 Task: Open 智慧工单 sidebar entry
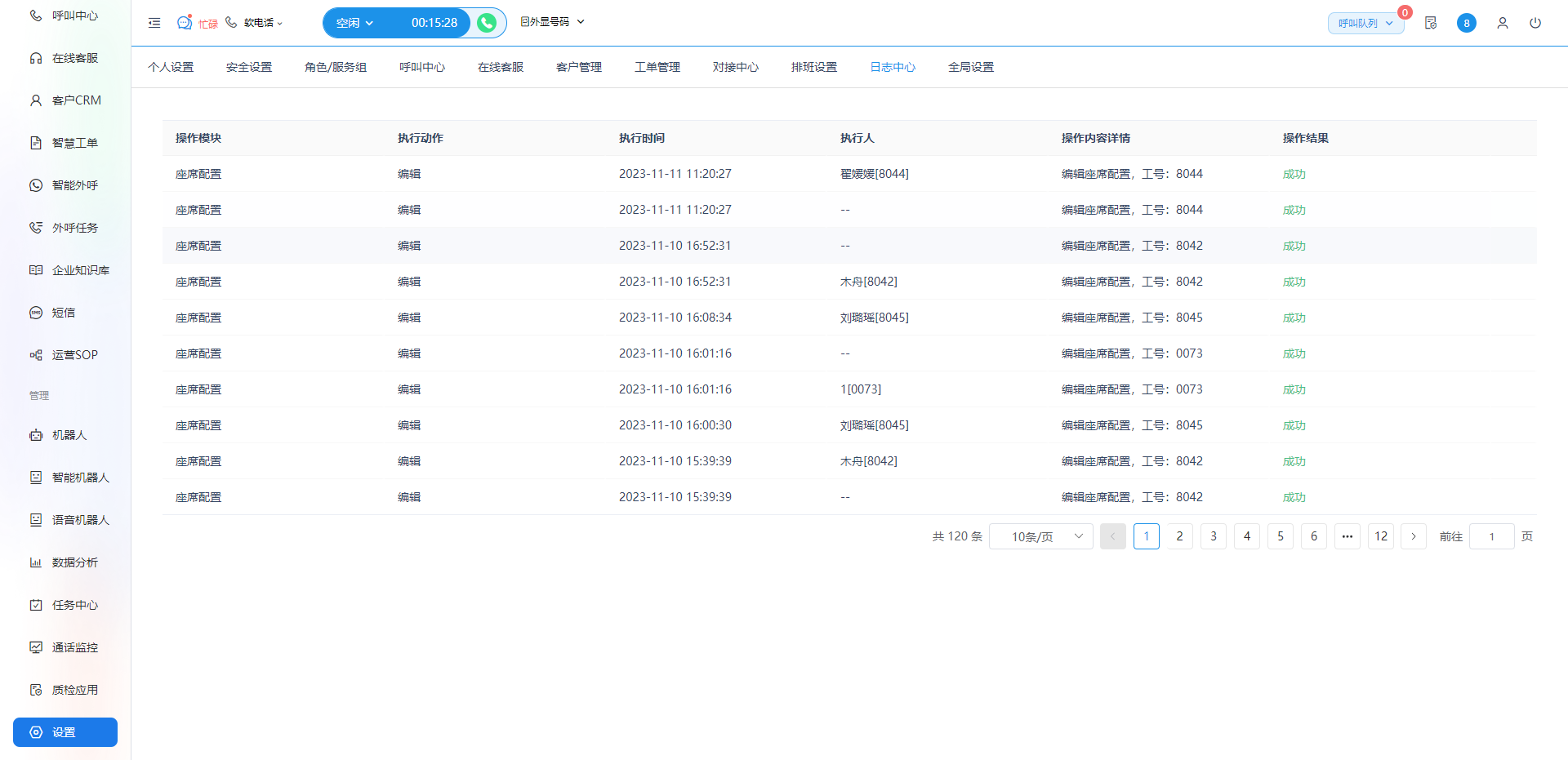65,143
